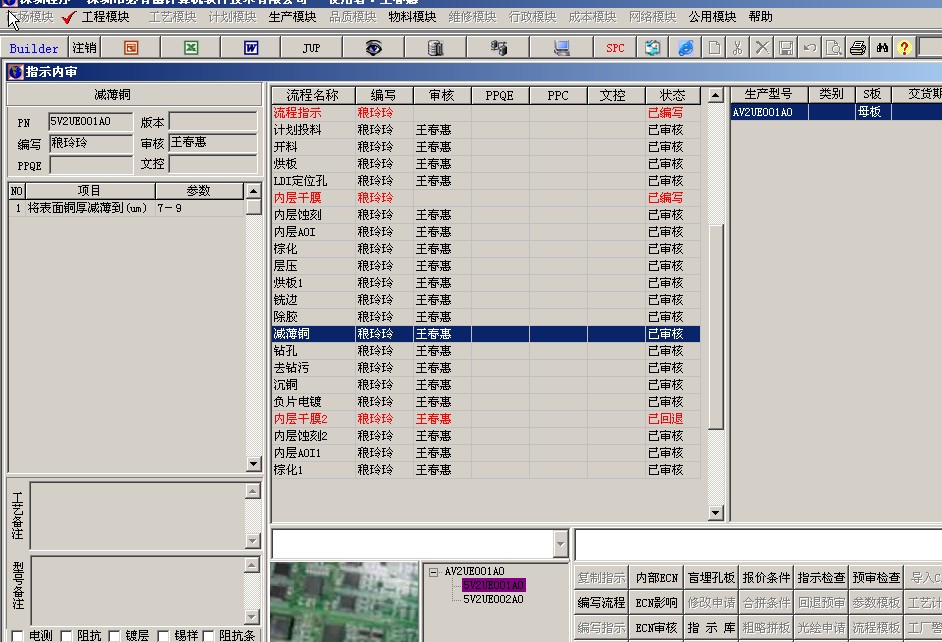Select tree item 5V2UE001A0
Image resolution: width=942 pixels, height=642 pixels.
pos(493,585)
